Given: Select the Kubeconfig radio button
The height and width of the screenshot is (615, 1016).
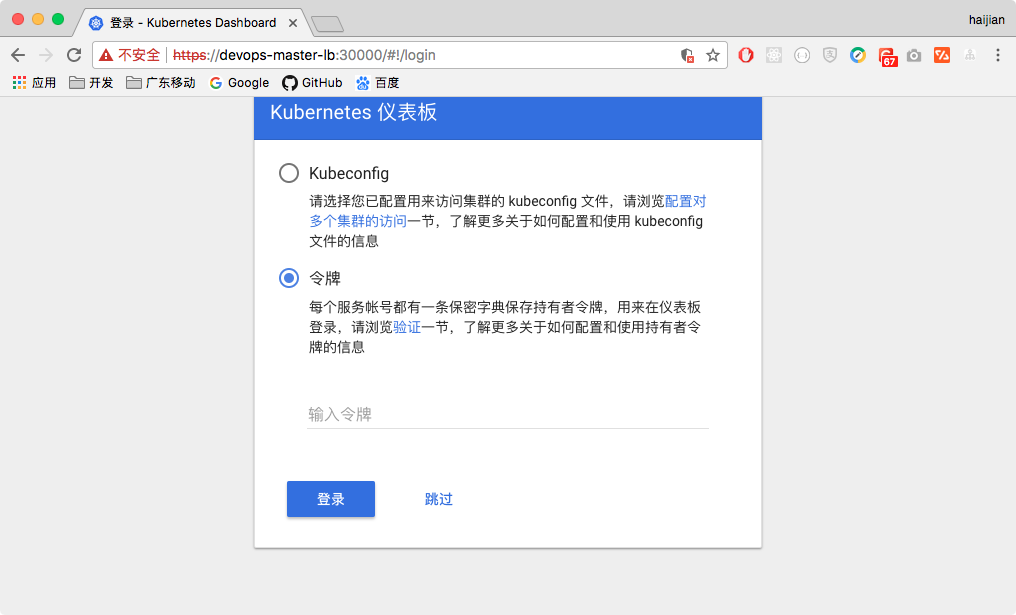Looking at the screenshot, I should [288, 173].
